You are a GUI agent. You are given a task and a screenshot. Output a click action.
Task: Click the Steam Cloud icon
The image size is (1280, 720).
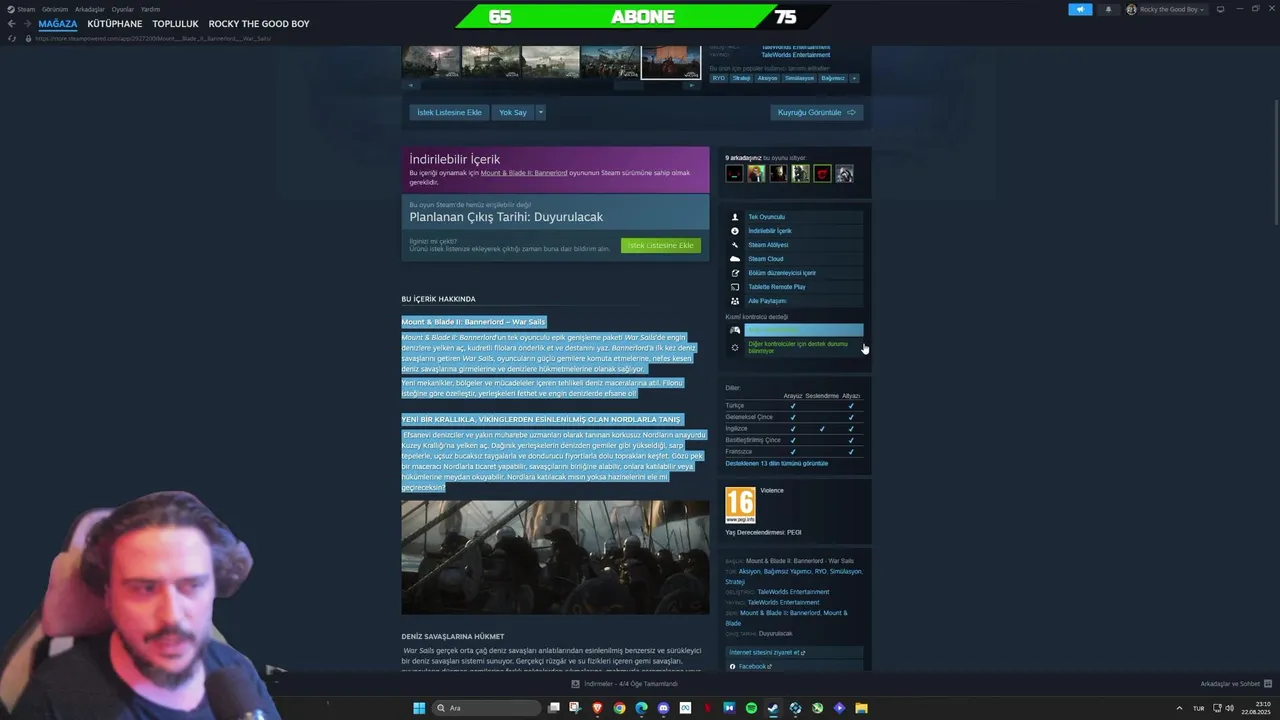[x=735, y=259]
